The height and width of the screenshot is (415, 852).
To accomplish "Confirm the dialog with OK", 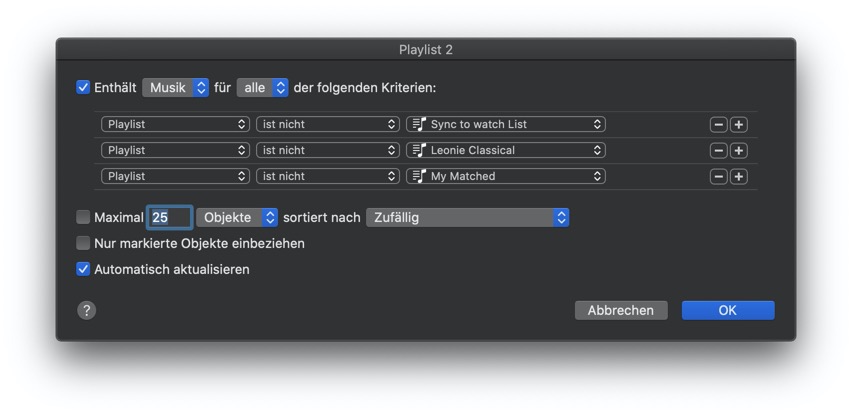I will point(727,310).
